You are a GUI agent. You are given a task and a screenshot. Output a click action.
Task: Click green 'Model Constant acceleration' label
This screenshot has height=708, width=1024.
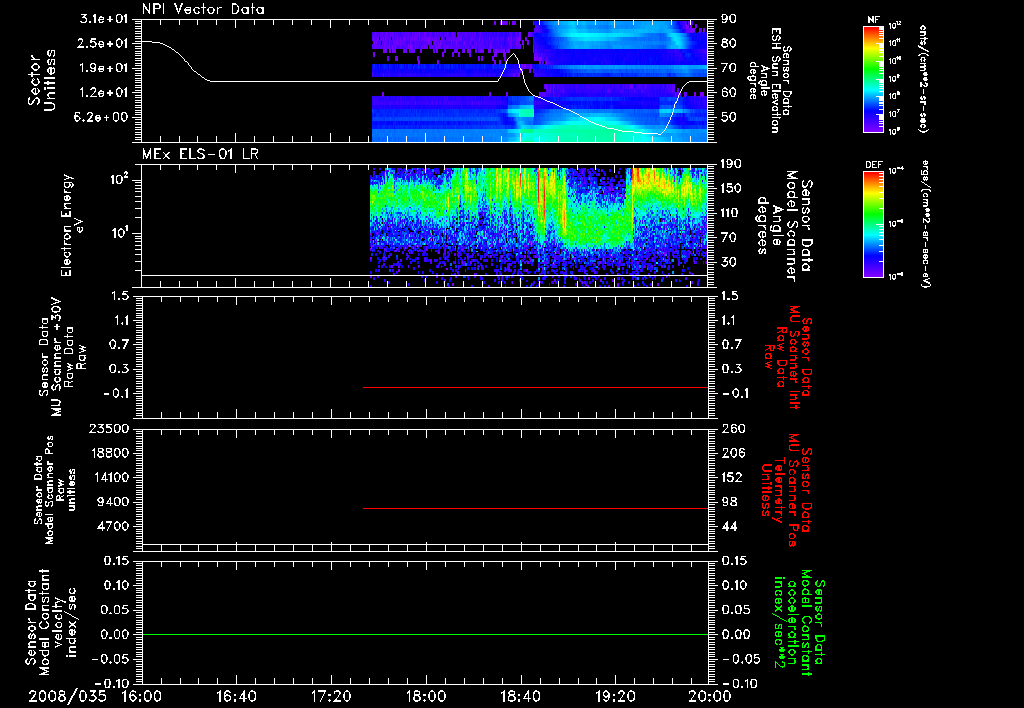799,623
